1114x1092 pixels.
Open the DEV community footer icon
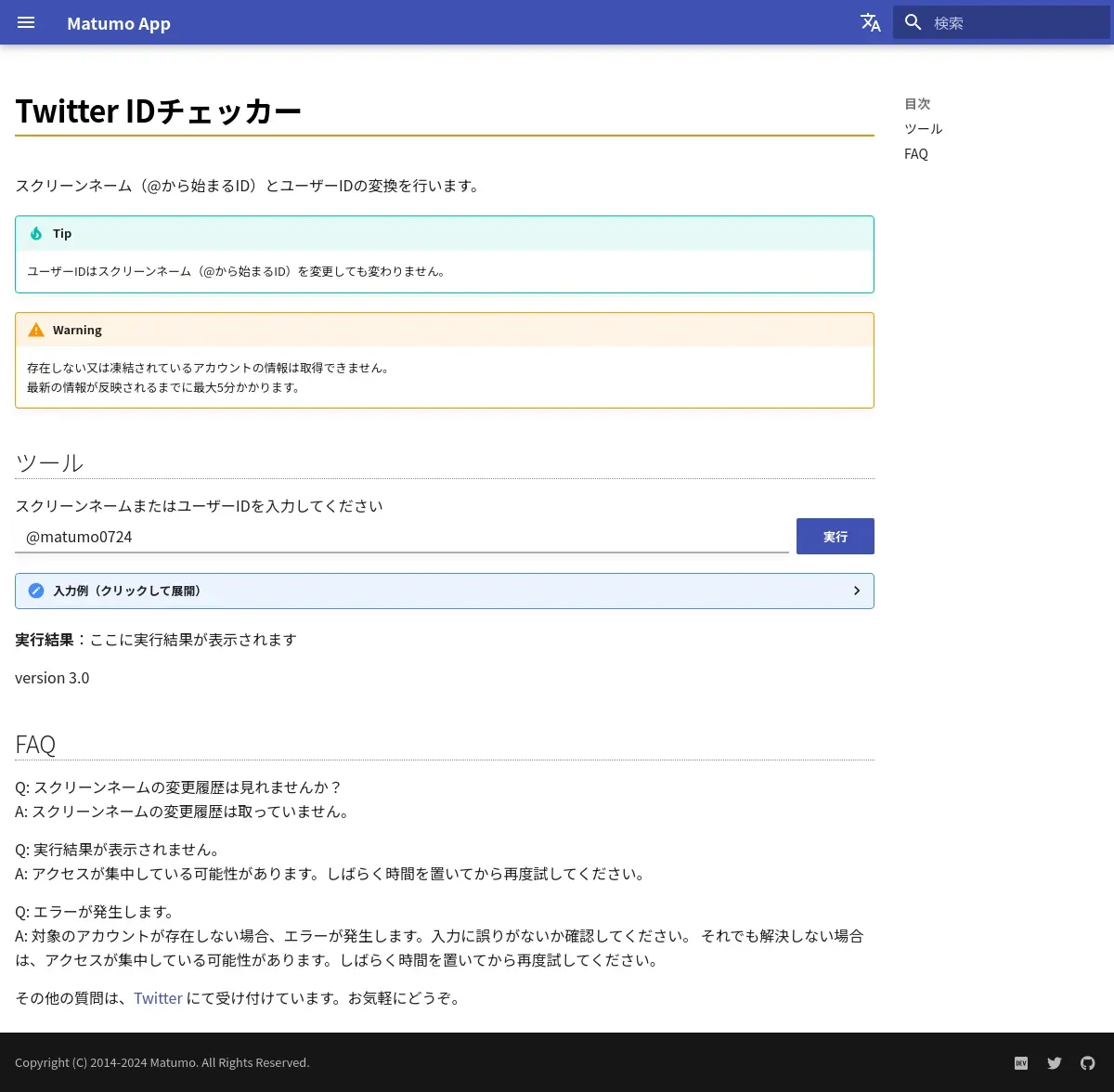[1021, 1063]
